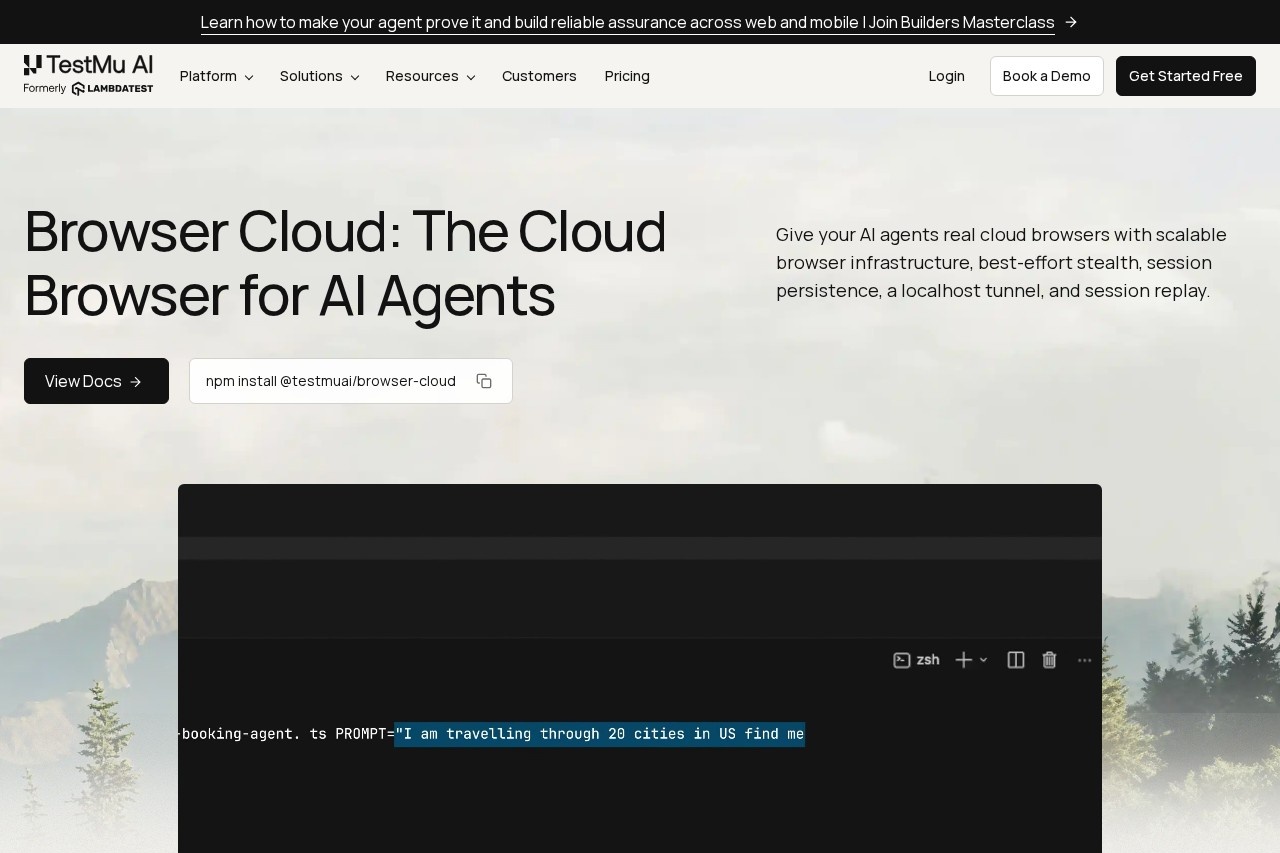
Task: Go to the Customers page
Action: [539, 76]
